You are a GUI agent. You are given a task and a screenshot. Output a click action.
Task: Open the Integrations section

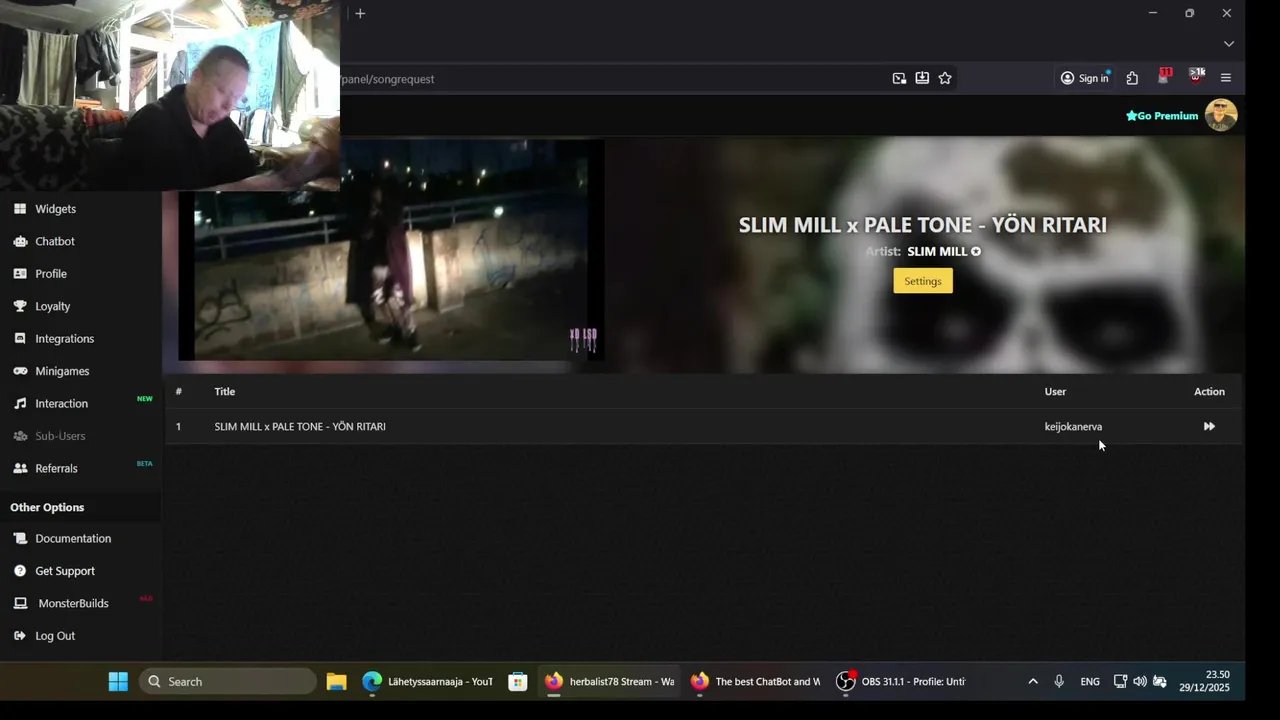coord(65,339)
